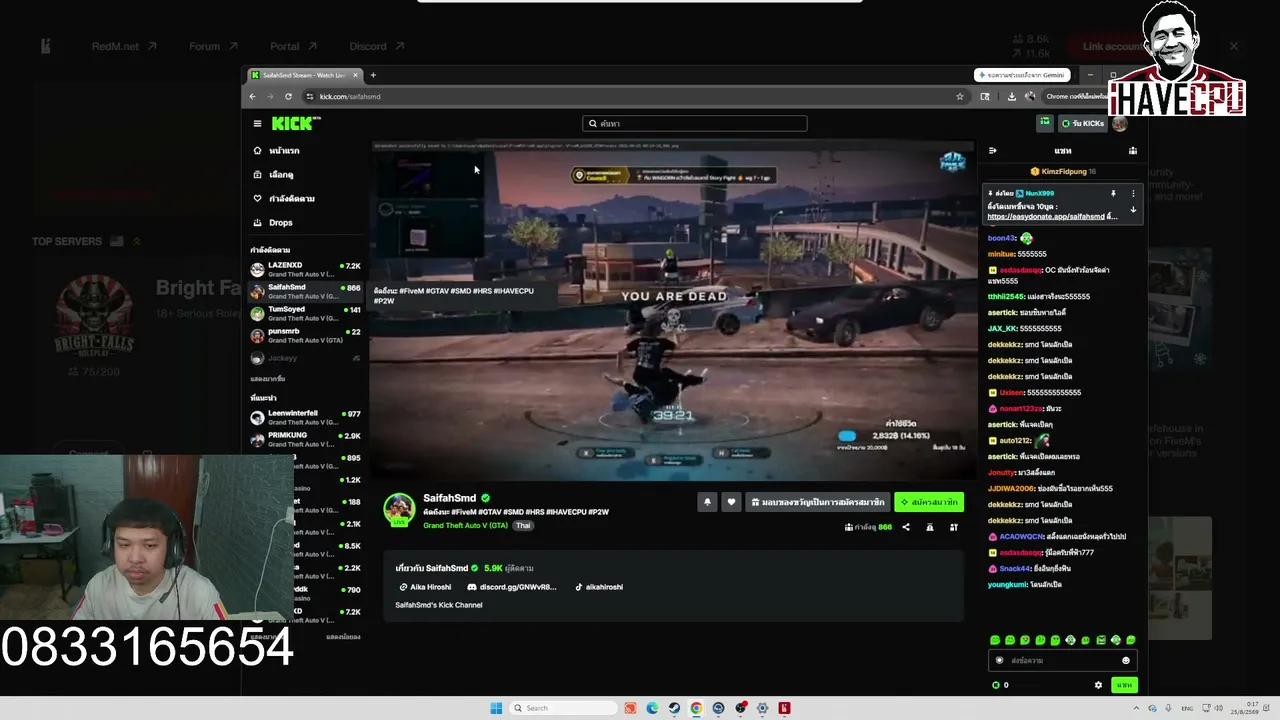1280x720 pixels.
Task: Open Drops in Kick sidebar
Action: click(x=273, y=223)
